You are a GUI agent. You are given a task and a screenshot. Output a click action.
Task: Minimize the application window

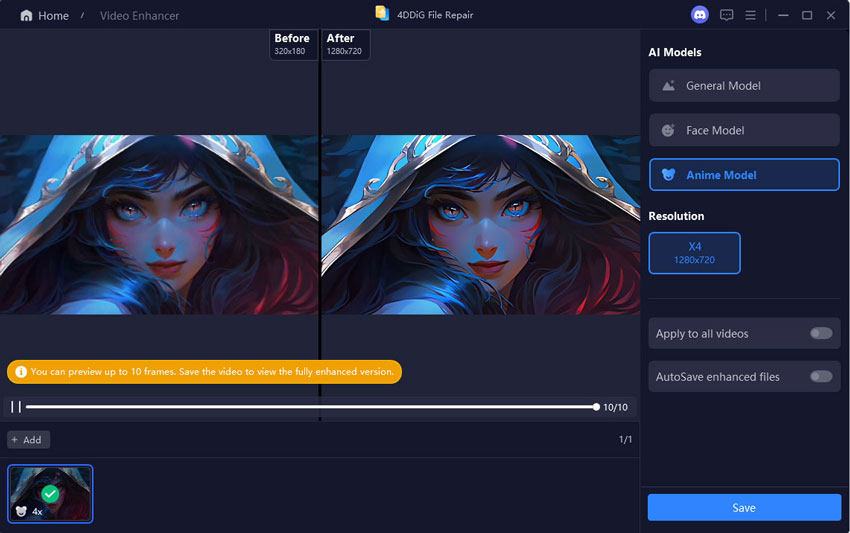click(x=783, y=15)
